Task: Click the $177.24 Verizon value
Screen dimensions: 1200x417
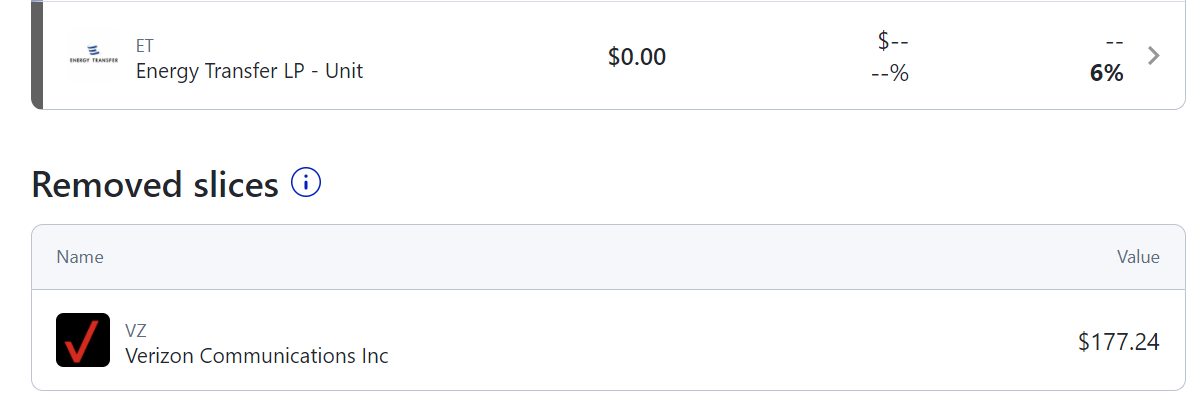Action: tap(1119, 342)
